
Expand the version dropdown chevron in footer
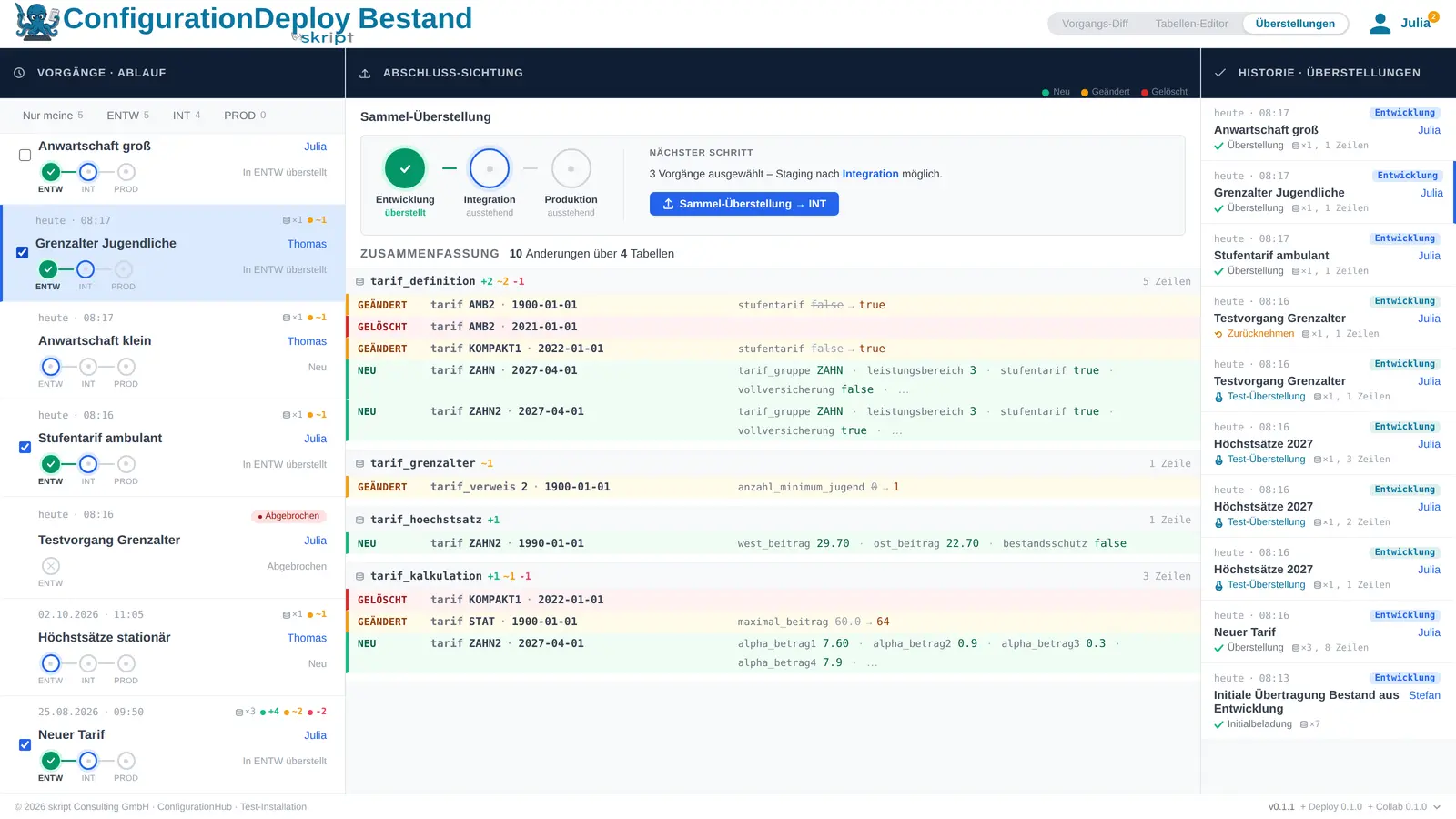click(1437, 807)
